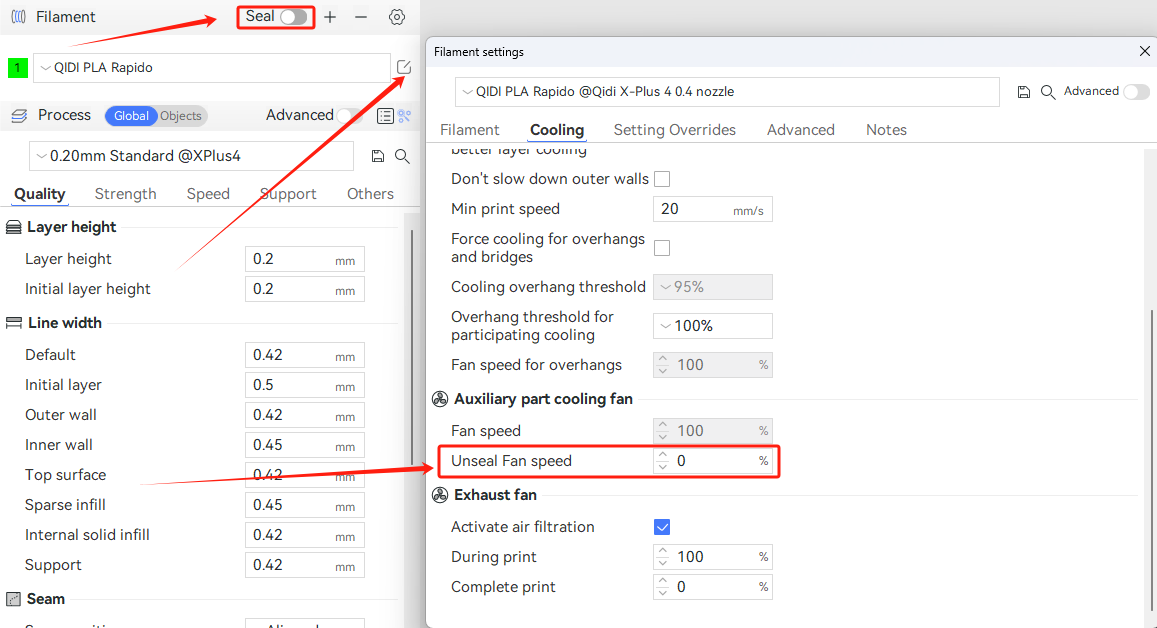
Task: Uncheck Activate air filtration
Action: (x=662, y=527)
